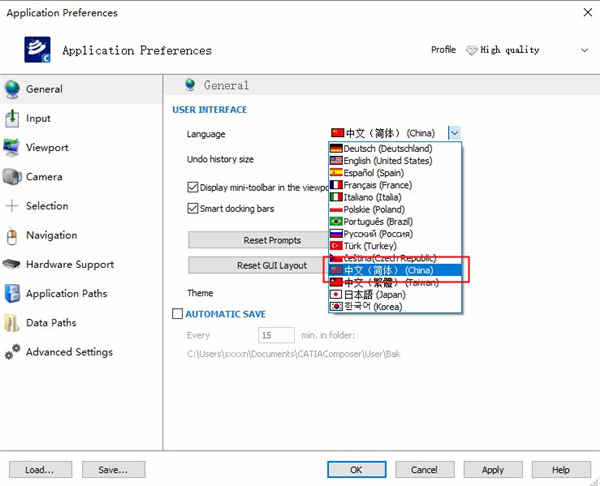This screenshot has height=486, width=600.
Task: Choose Português (Brazil) language
Action: pos(395,222)
